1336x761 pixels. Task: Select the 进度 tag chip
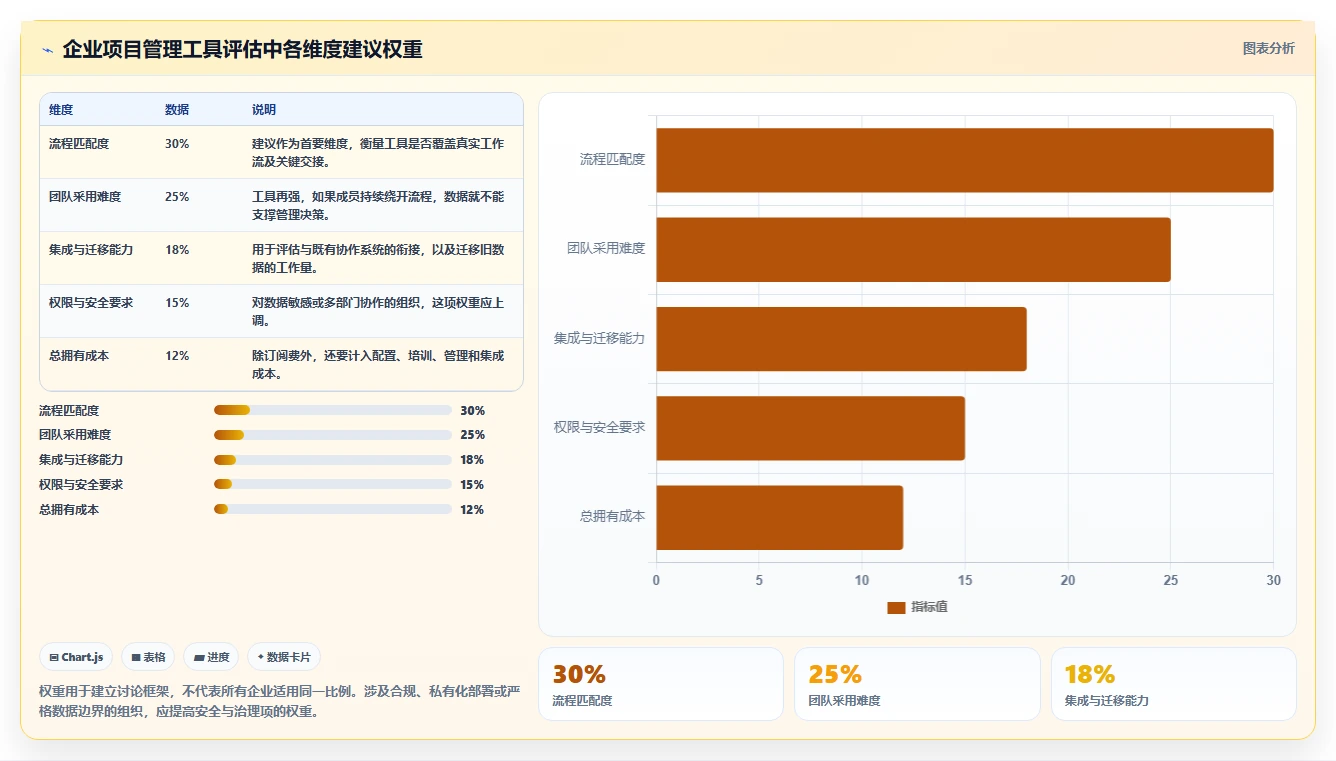click(211, 657)
